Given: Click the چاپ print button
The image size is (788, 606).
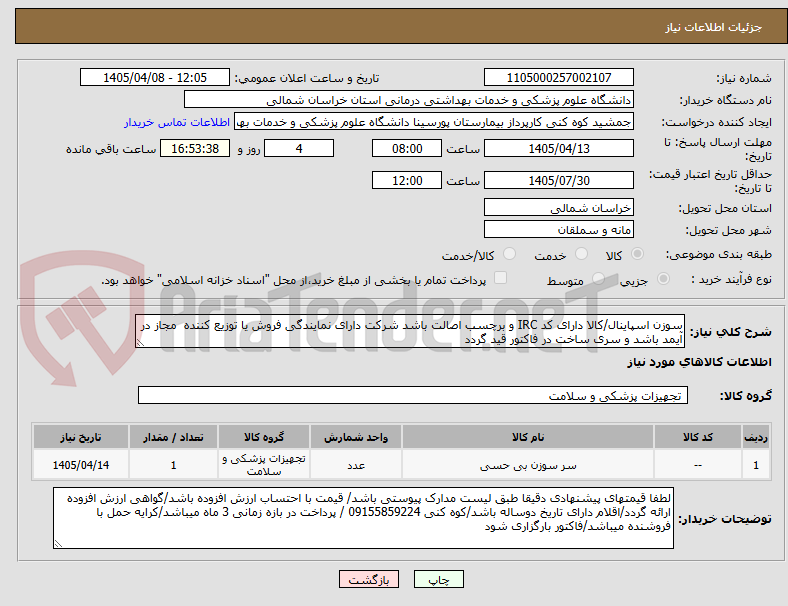Looking at the screenshot, I should point(439,579).
